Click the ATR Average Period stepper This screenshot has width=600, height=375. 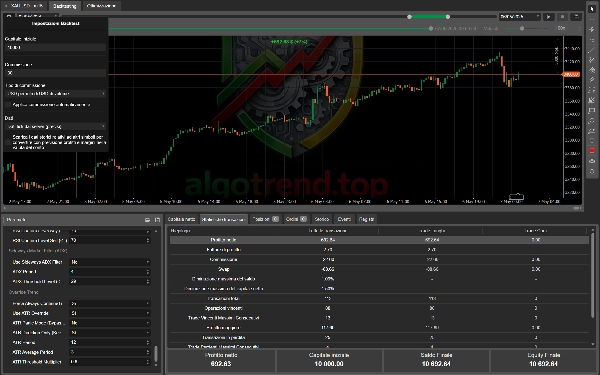(148, 352)
